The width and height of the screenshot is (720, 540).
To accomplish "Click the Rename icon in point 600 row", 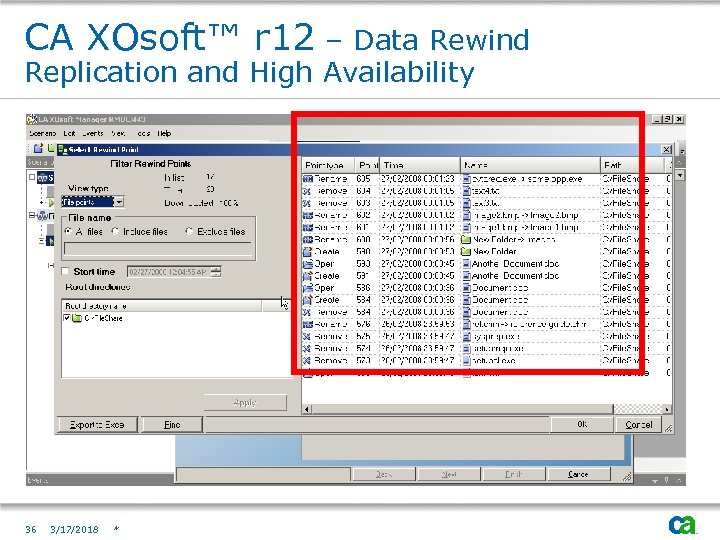I will pos(308,239).
